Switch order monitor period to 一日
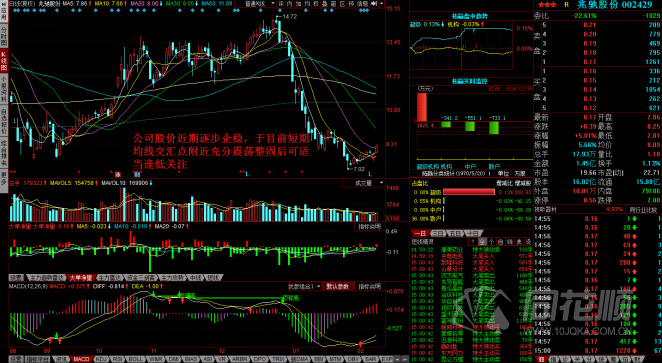The height and width of the screenshot is (363, 662). (x=420, y=233)
